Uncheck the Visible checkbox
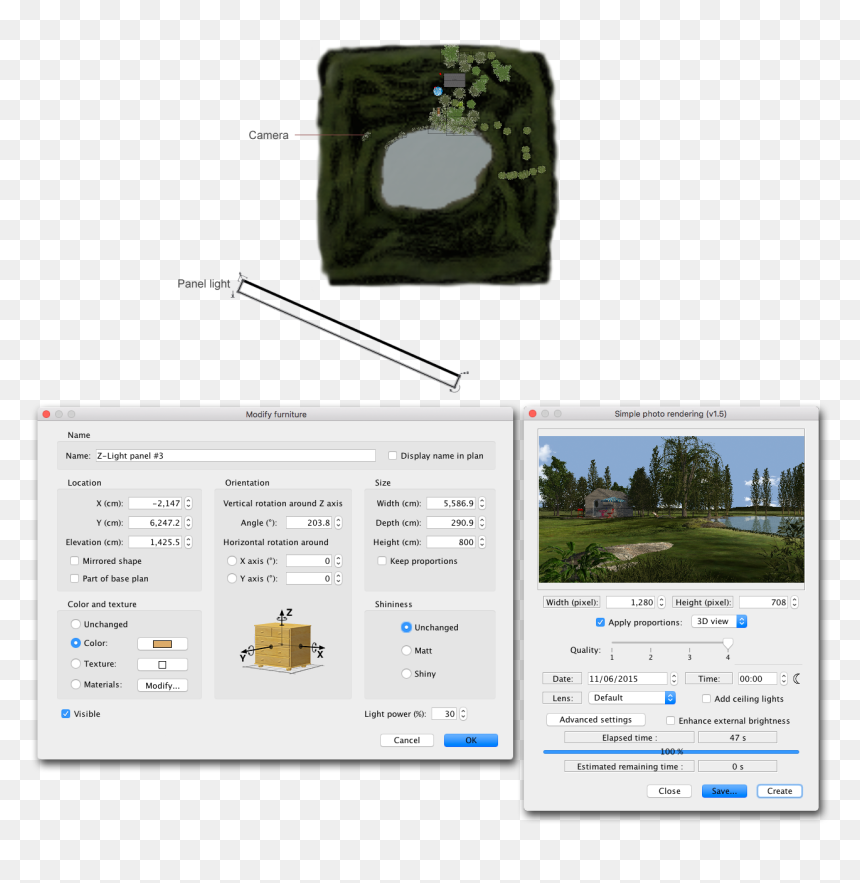This screenshot has height=883, width=860. coord(66,713)
